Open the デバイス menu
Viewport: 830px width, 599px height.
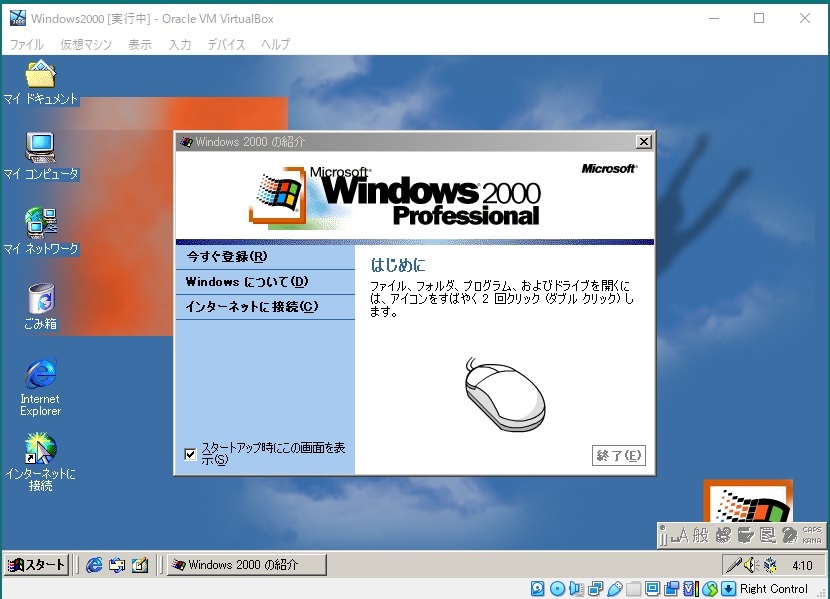pyautogui.click(x=226, y=44)
